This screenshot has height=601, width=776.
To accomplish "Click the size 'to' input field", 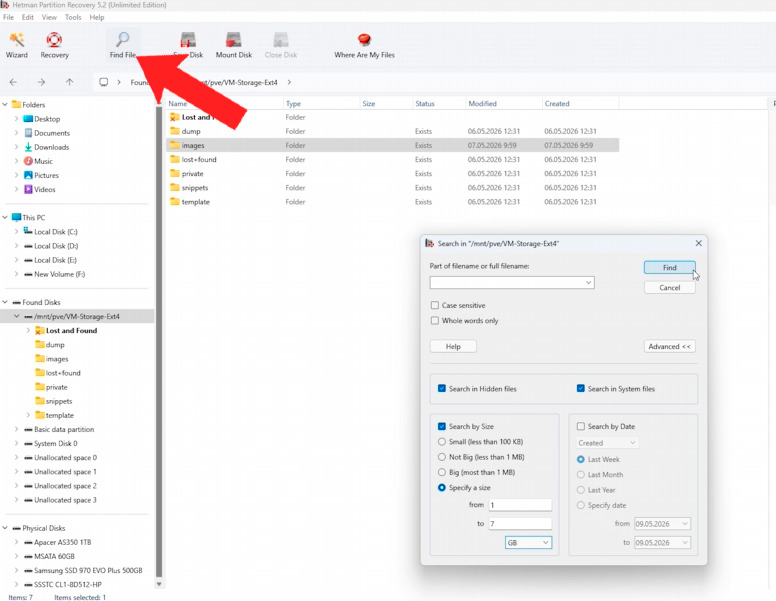I will pos(520,524).
